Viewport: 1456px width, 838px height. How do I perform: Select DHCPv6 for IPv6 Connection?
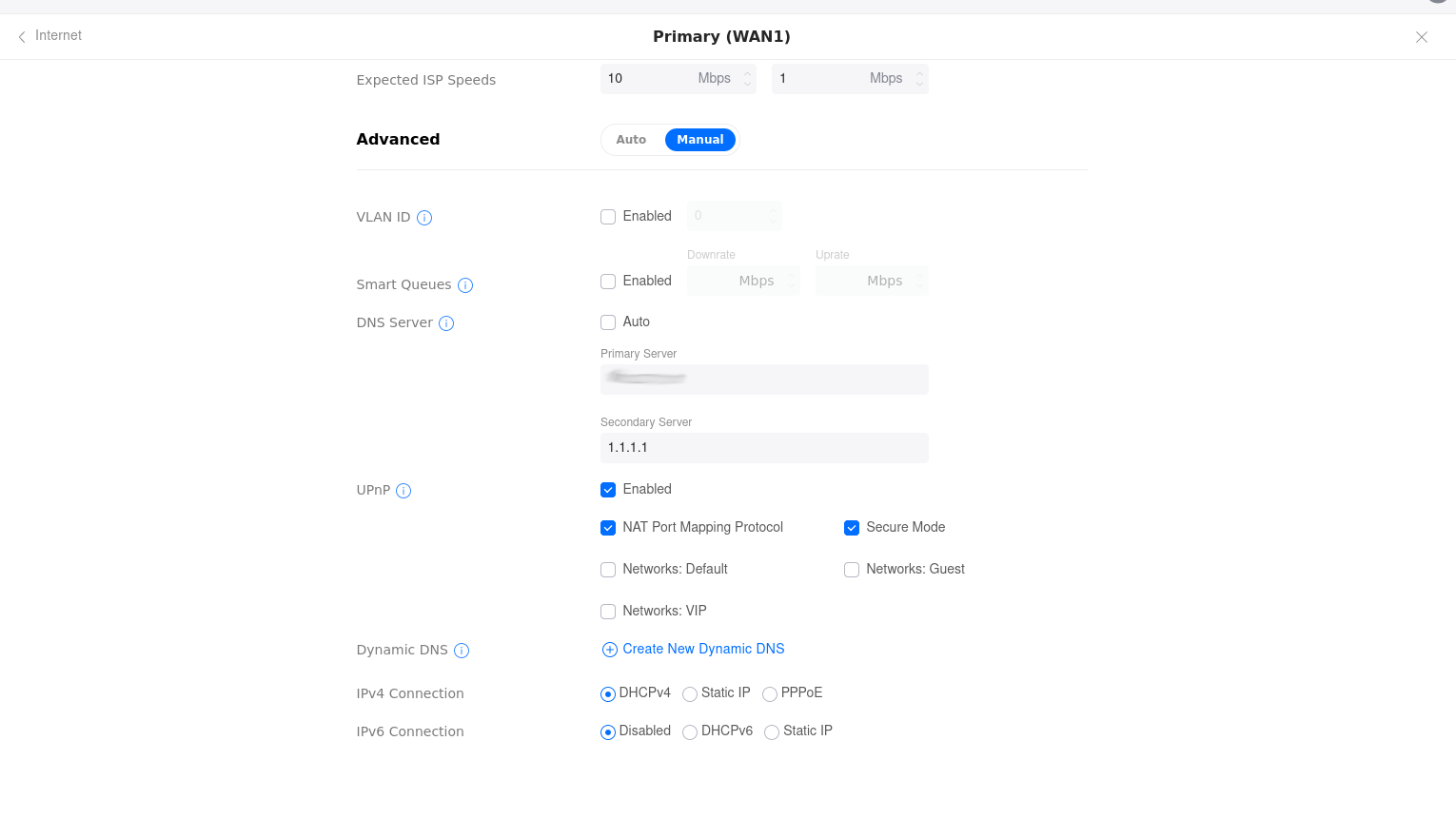(690, 732)
